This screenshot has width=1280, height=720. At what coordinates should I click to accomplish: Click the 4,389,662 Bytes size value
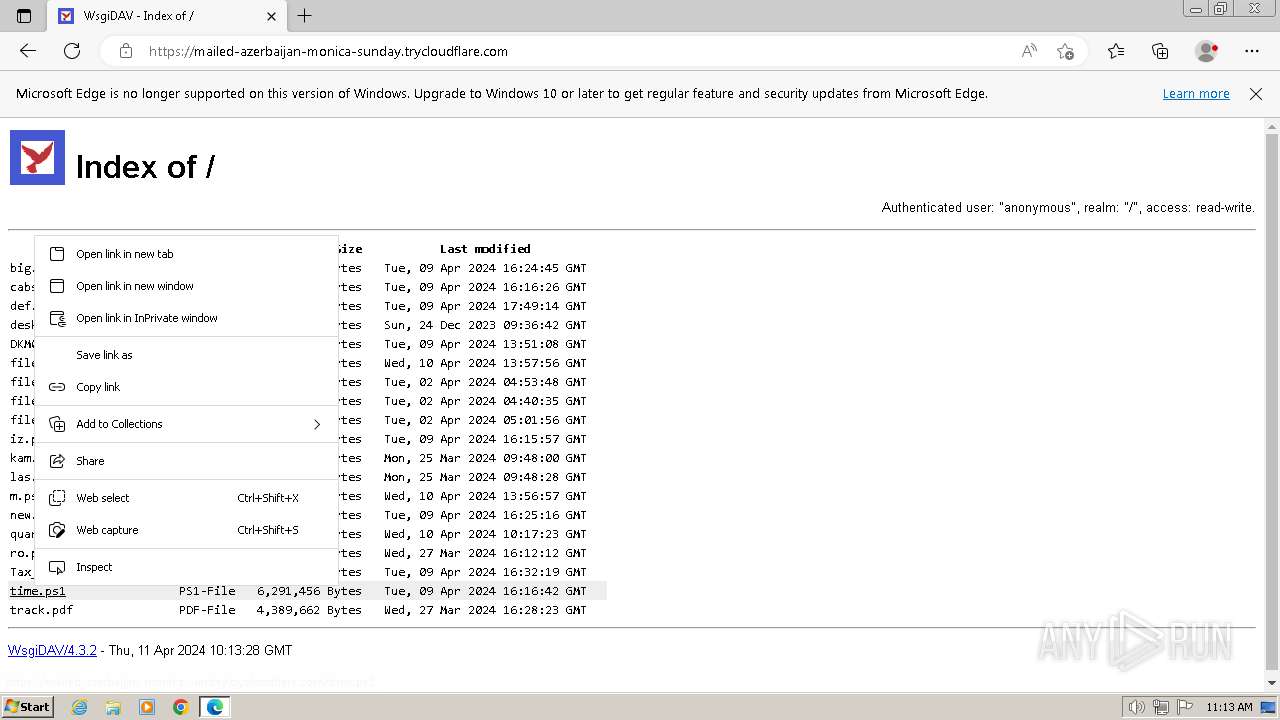[x=309, y=610]
